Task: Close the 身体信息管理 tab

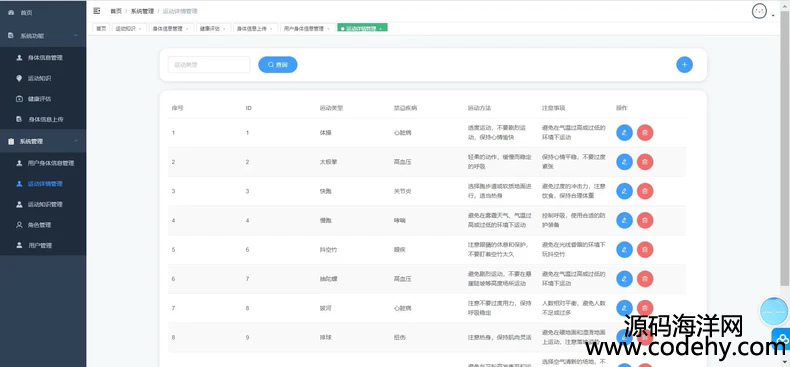Action: tap(187, 29)
